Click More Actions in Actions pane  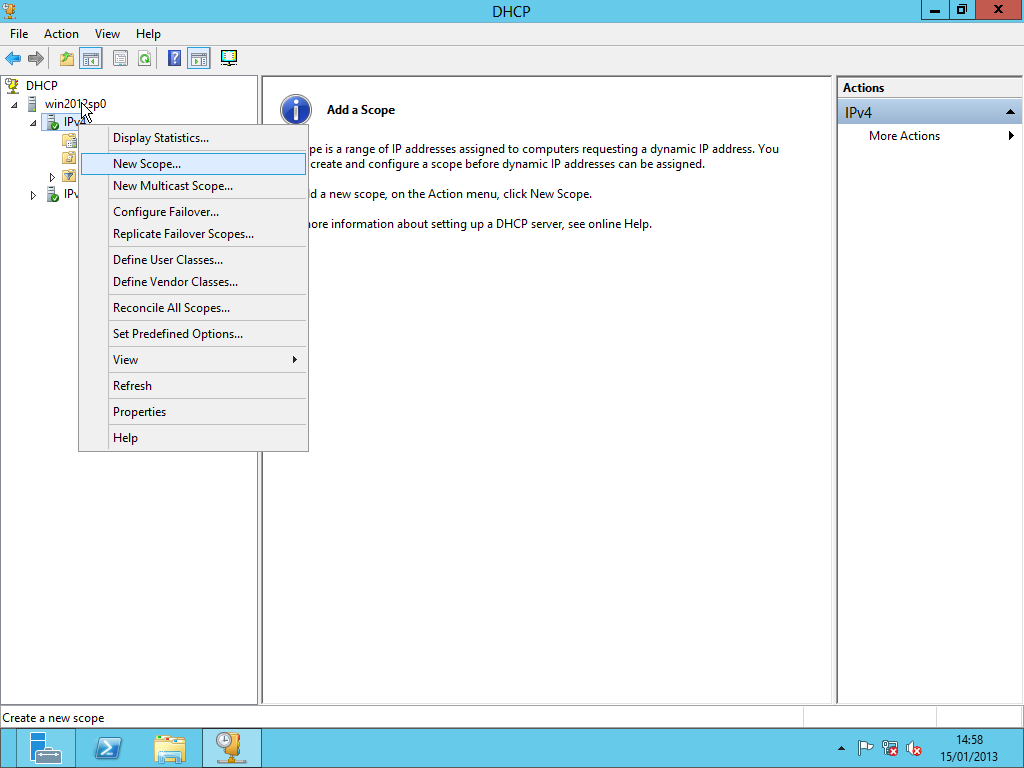point(904,136)
